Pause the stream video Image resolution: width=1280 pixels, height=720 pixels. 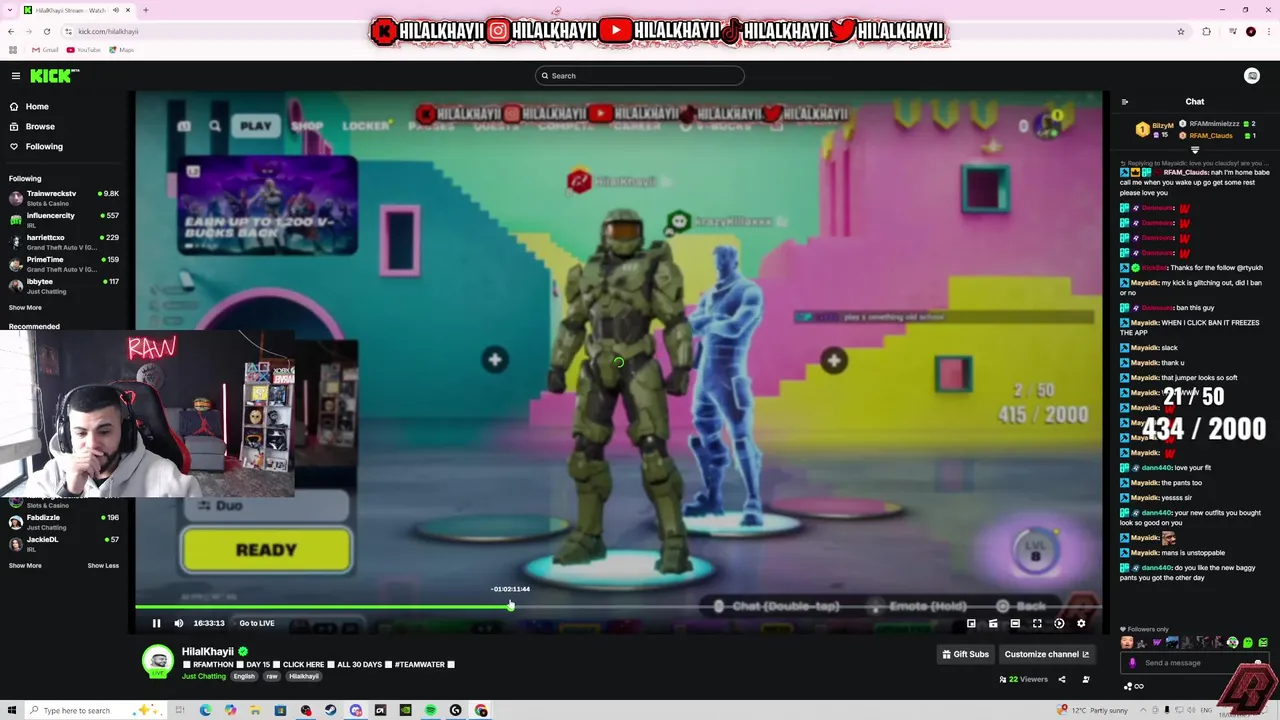click(156, 623)
